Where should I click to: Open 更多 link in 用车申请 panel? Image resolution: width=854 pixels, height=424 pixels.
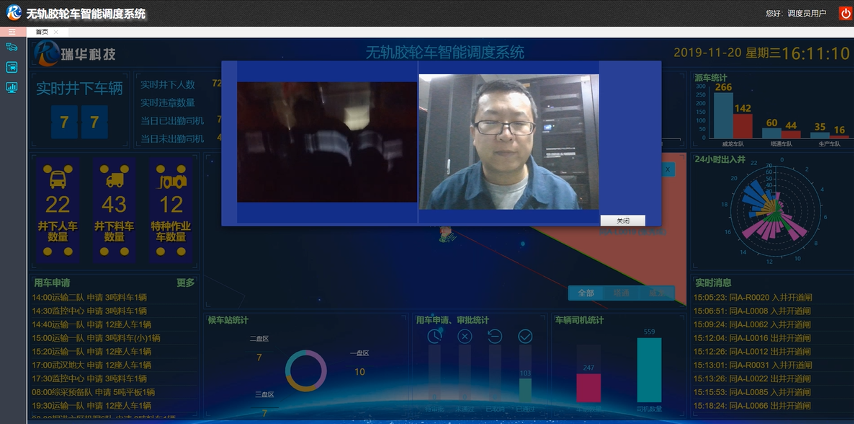(185, 283)
